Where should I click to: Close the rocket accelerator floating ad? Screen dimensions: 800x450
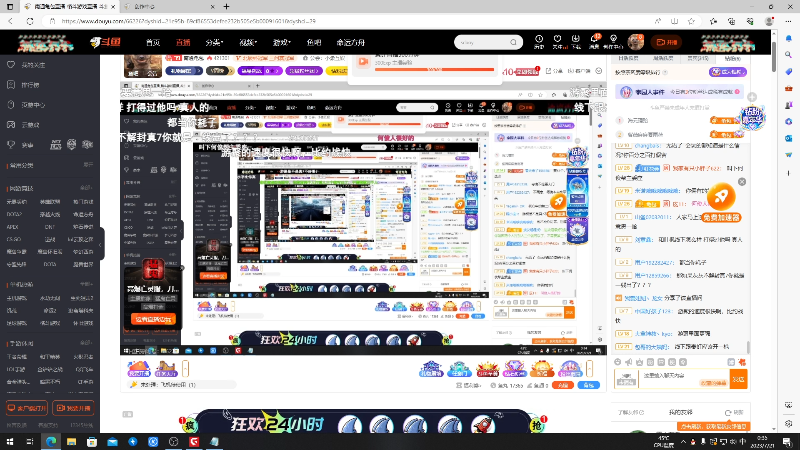click(742, 182)
